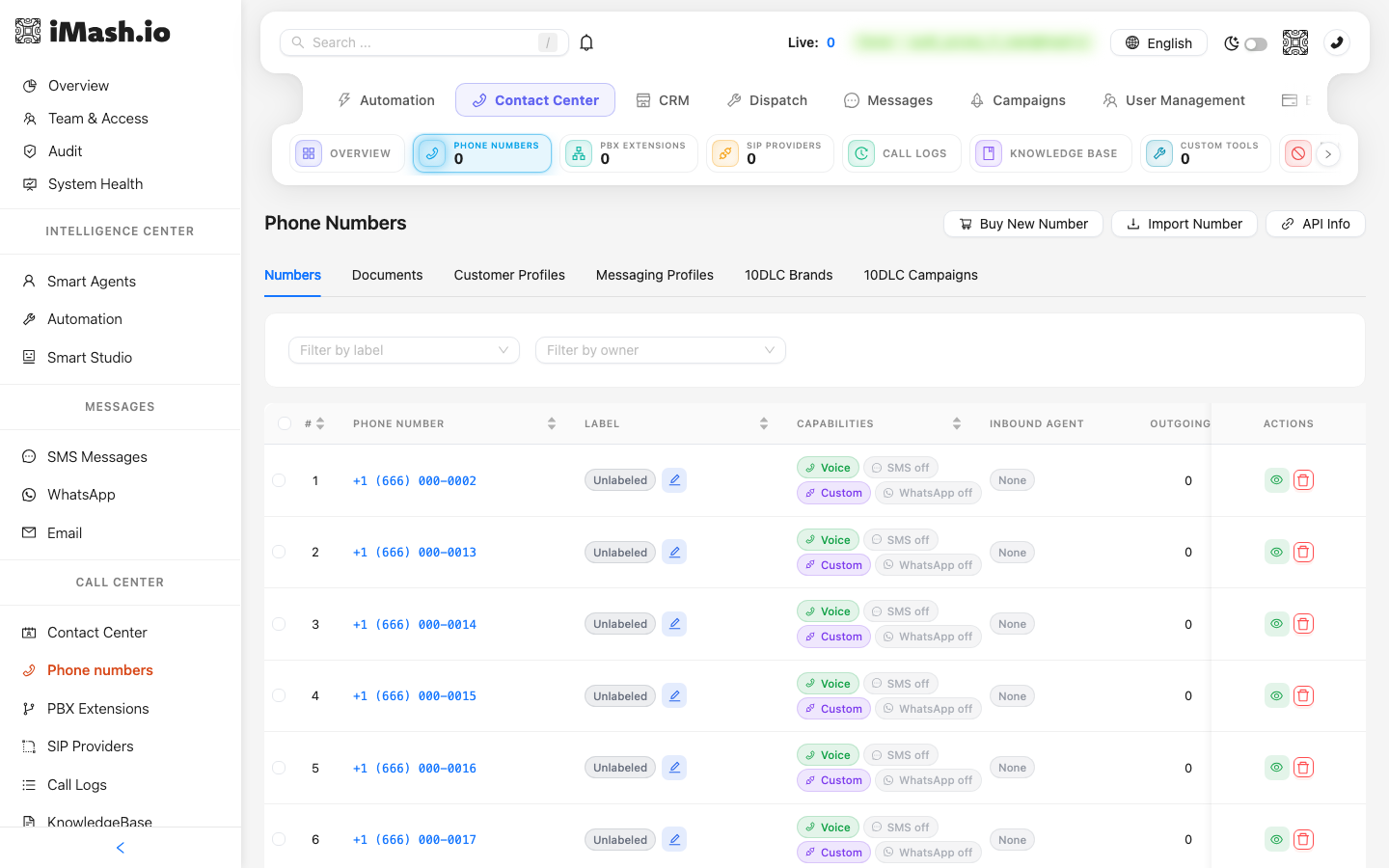View details of number ending 0015
The image size is (1389, 868).
(x=1276, y=696)
